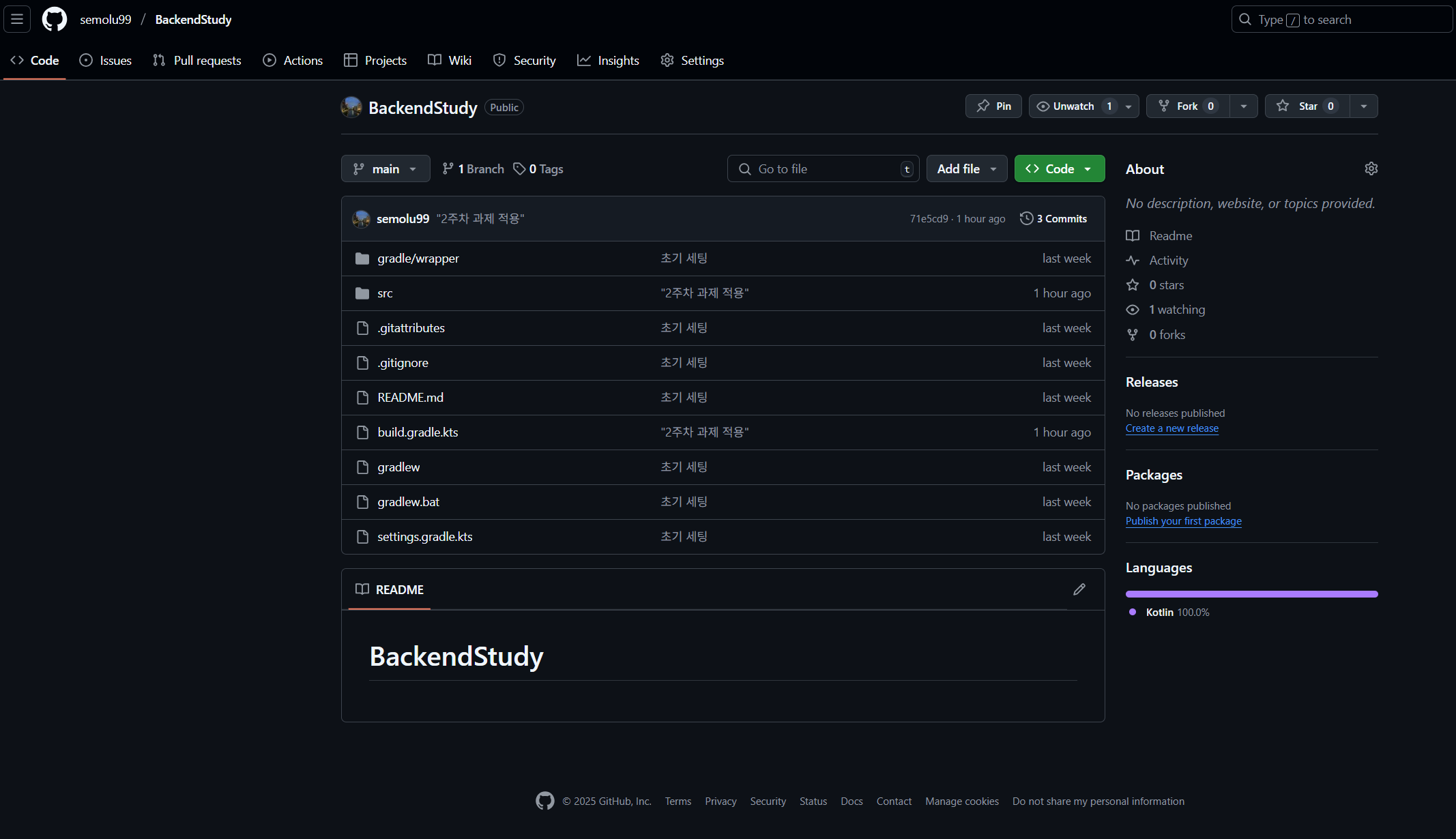Open the build.gradle.kts file name

pyautogui.click(x=418, y=432)
